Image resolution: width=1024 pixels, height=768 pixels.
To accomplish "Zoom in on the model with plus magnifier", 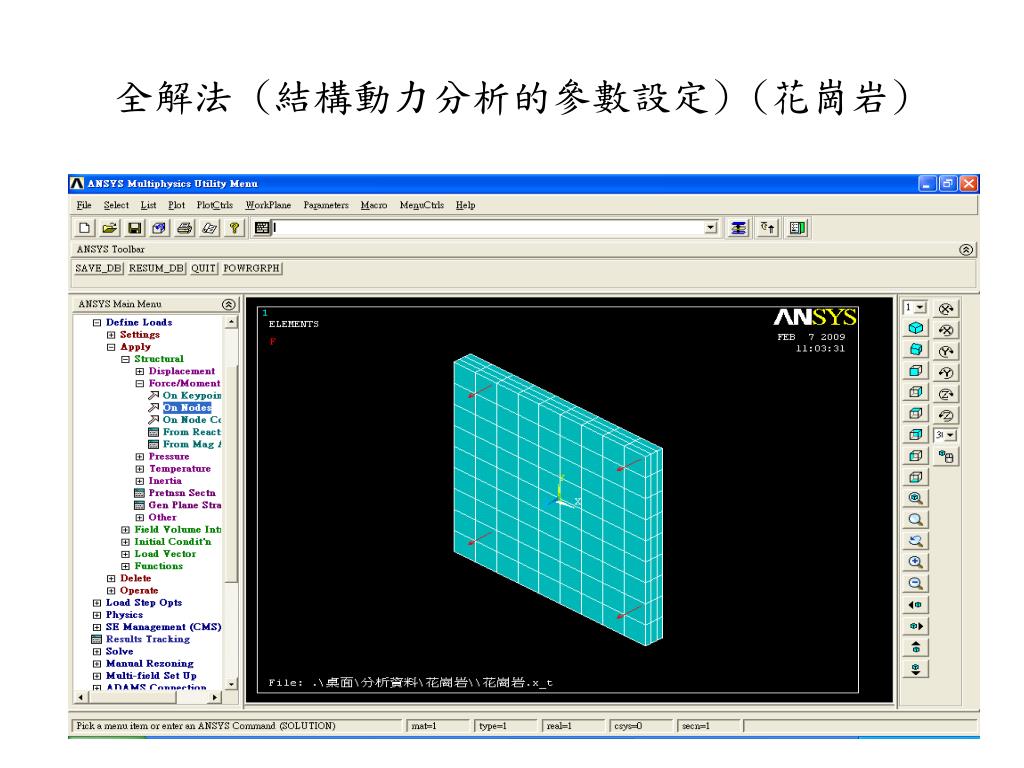I will [x=916, y=562].
